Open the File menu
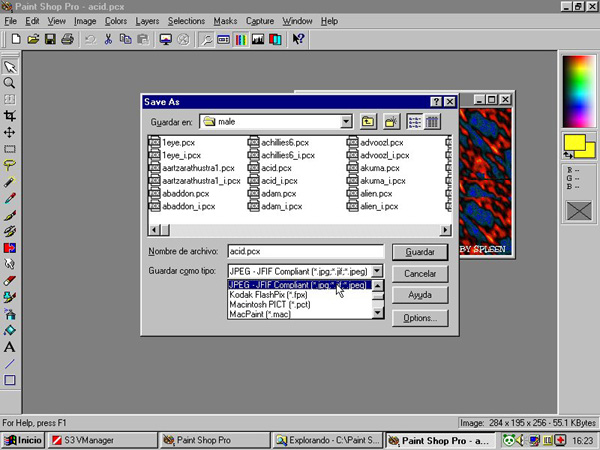The image size is (600, 450). point(10,21)
